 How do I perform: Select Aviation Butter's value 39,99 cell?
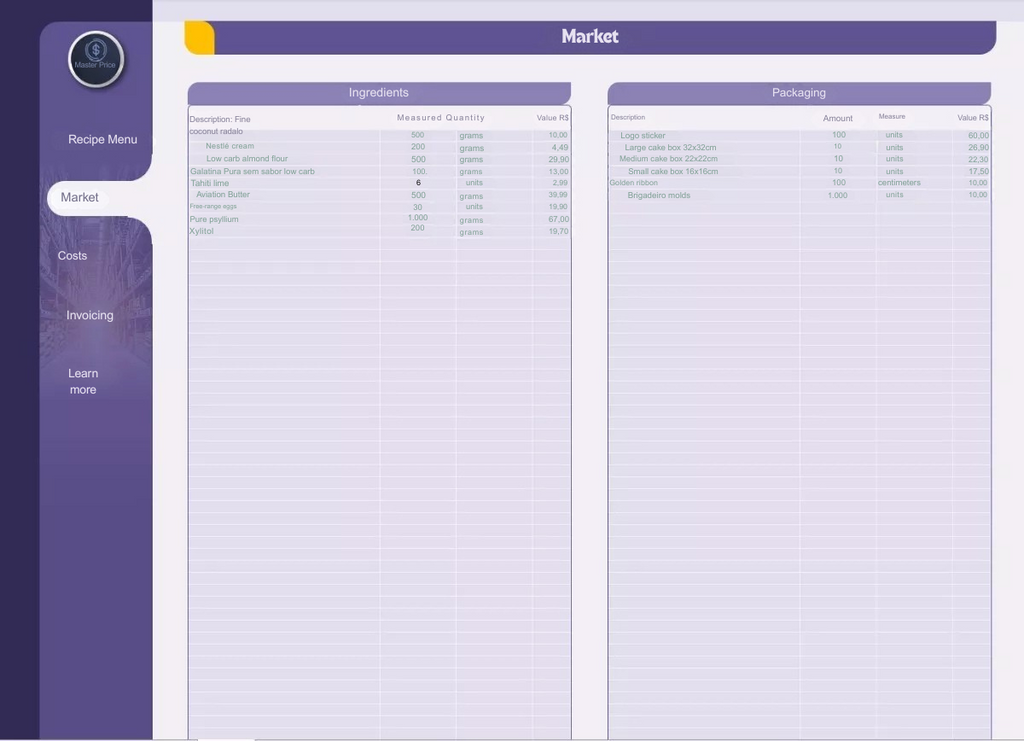coord(557,195)
